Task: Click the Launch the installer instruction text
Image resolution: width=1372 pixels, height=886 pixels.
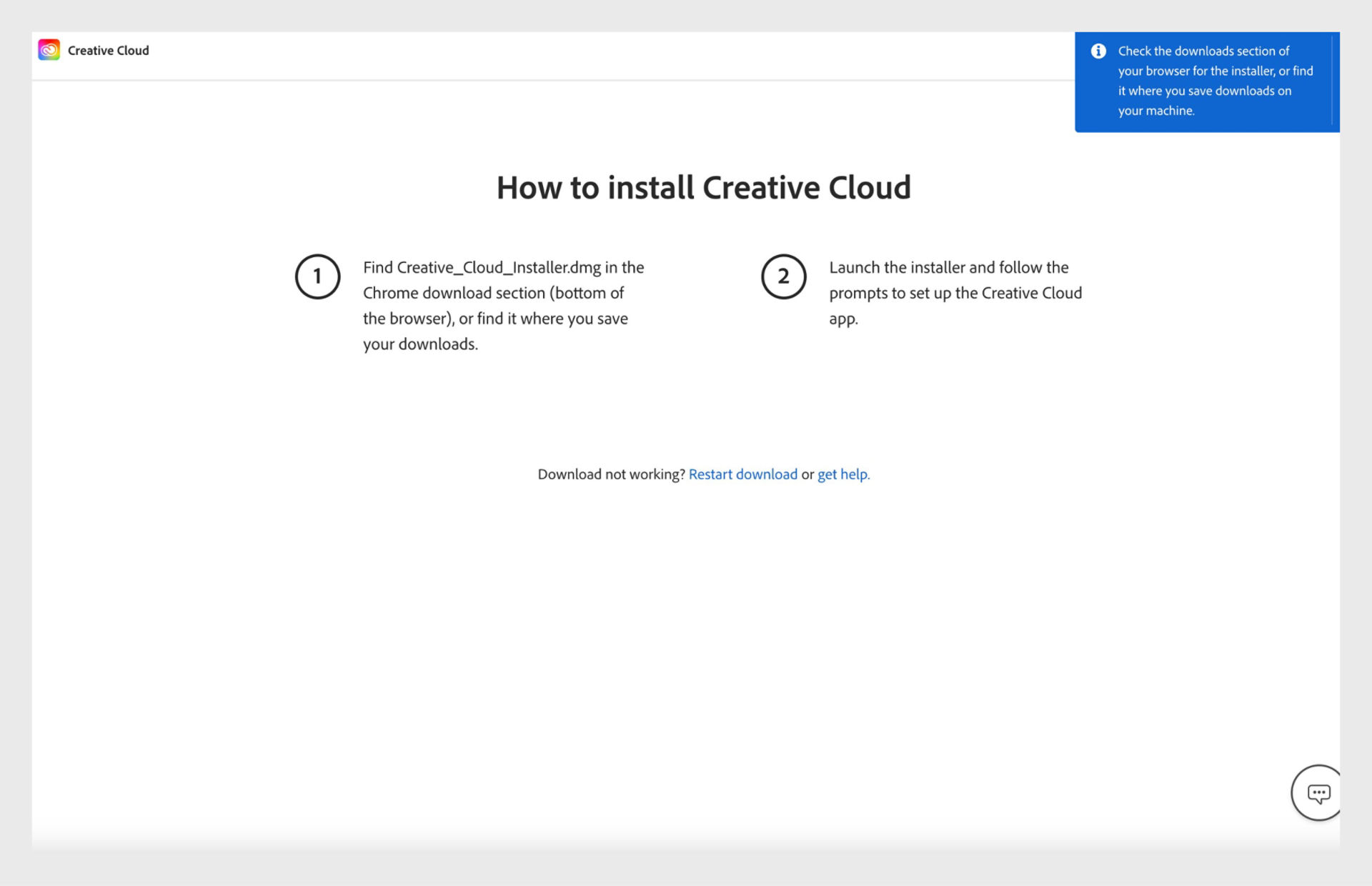Action: (x=948, y=268)
